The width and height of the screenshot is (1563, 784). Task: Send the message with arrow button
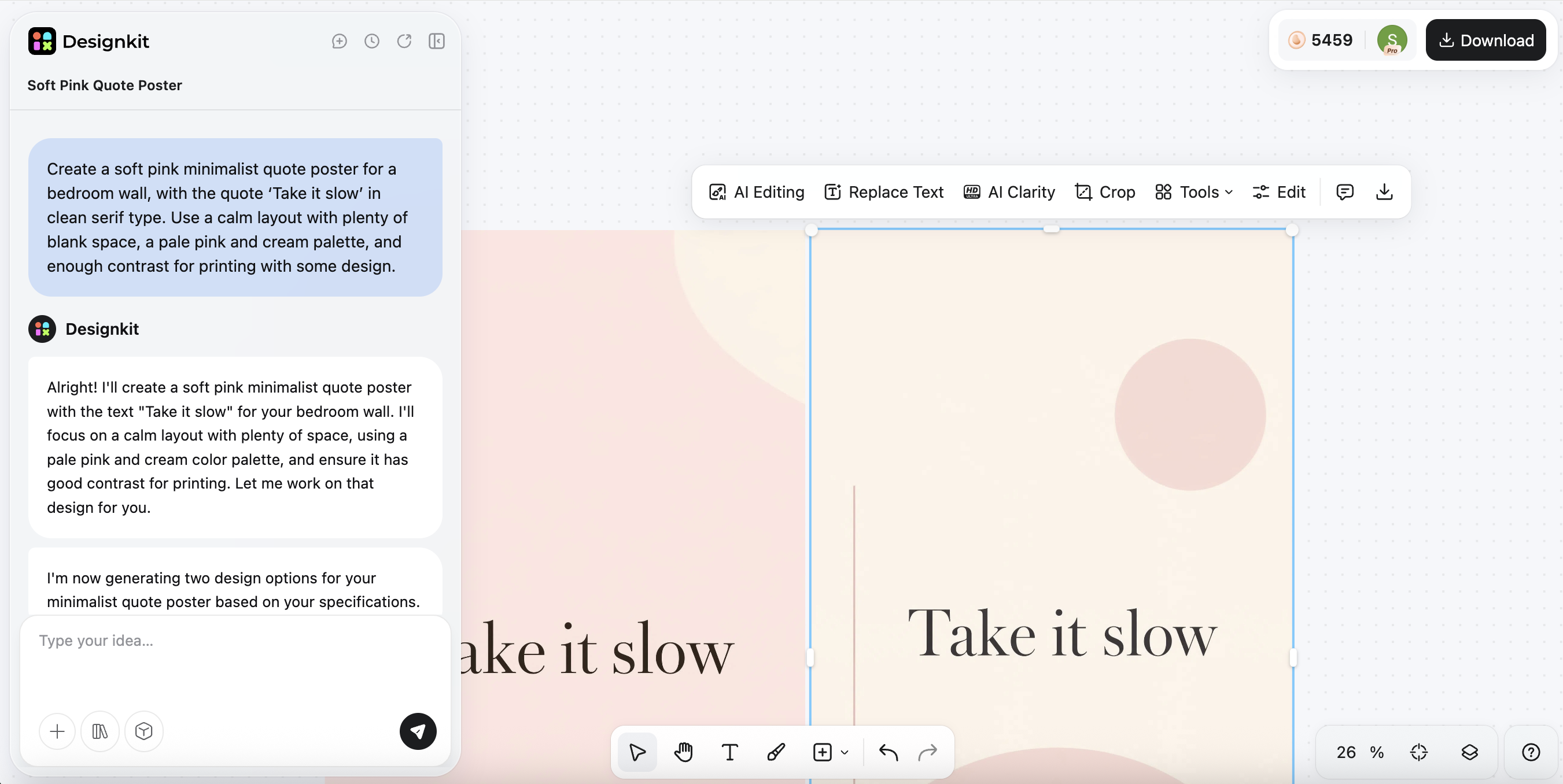tap(418, 731)
